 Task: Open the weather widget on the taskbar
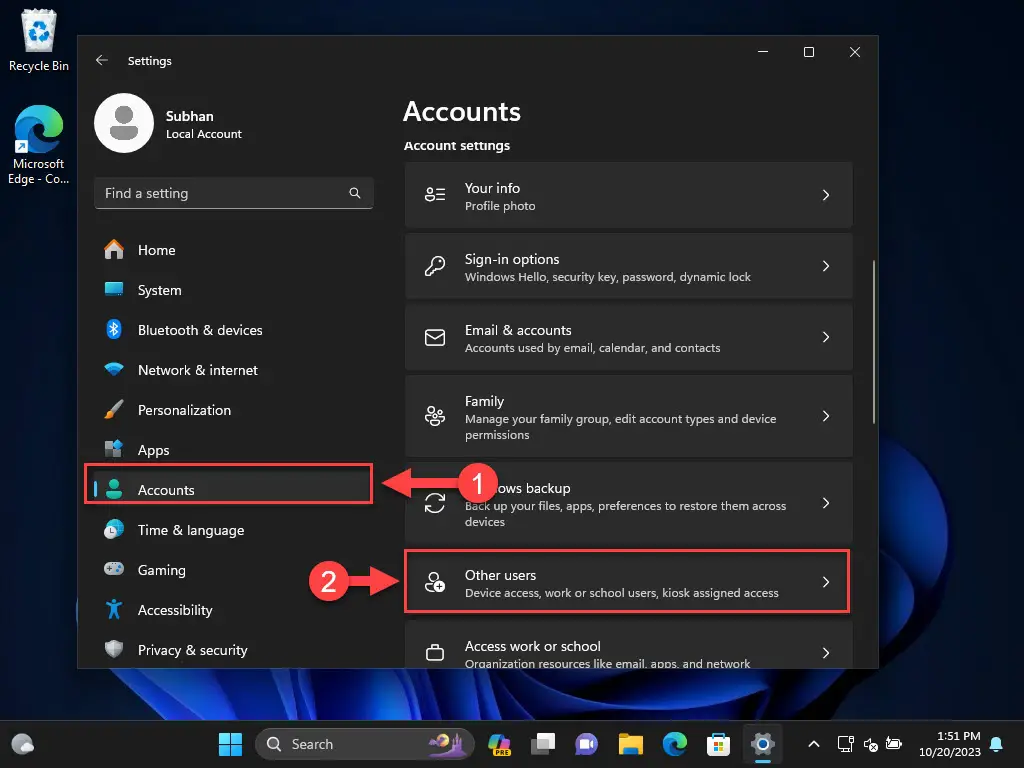tap(23, 744)
